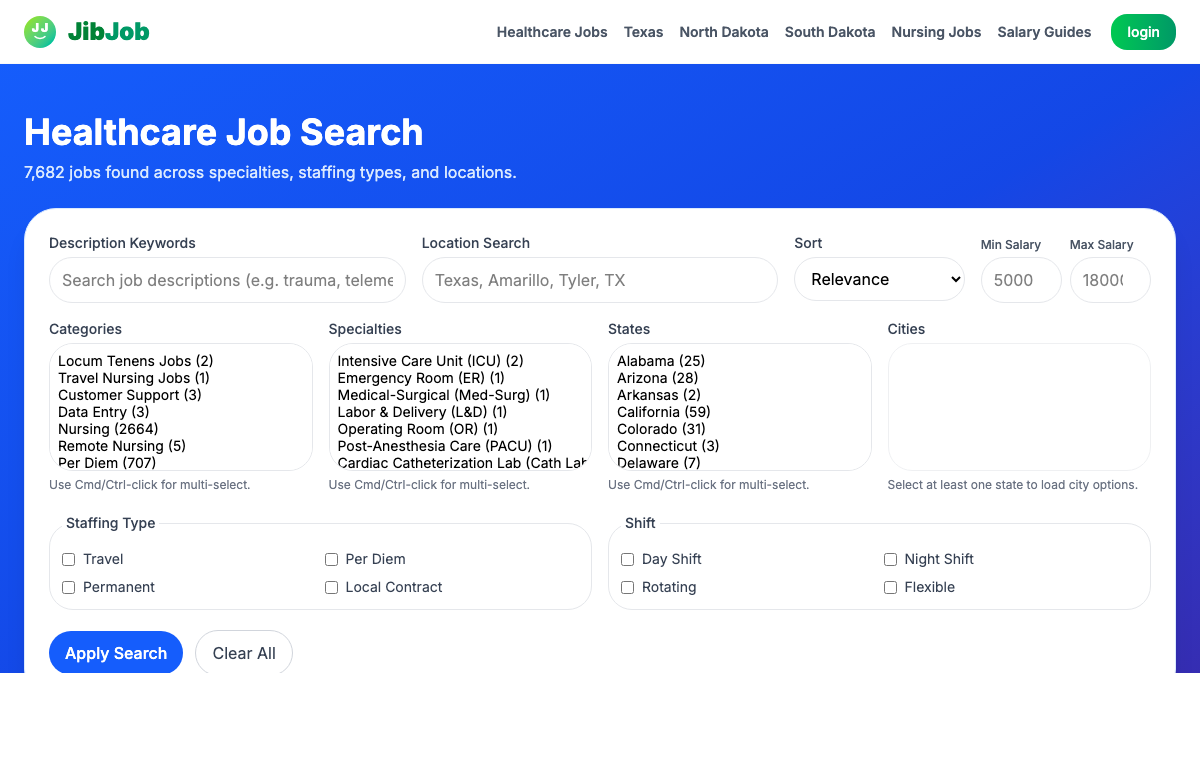Viewport: 1200px width, 760px height.
Task: Focus the Location Search input
Action: click(600, 280)
